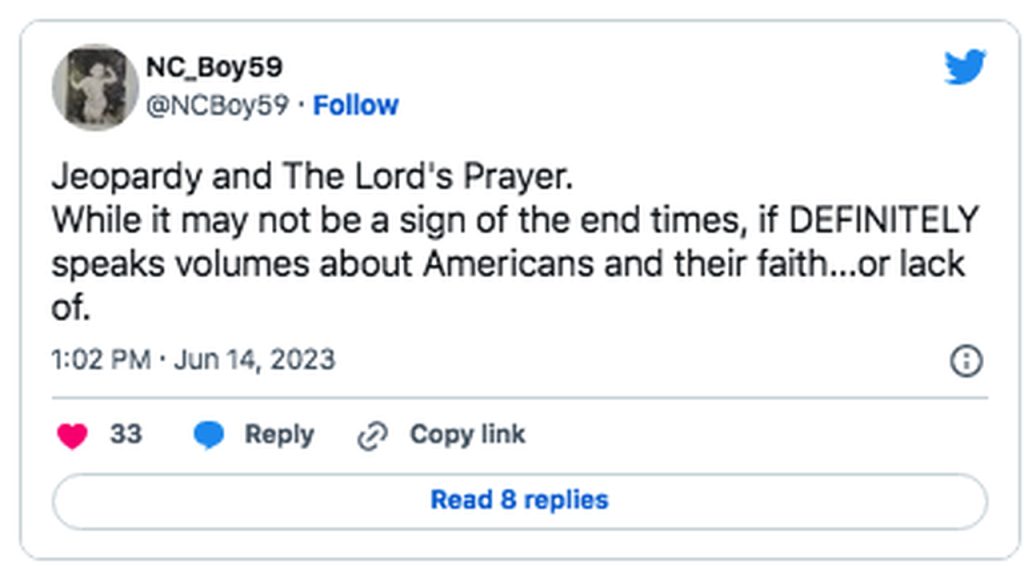Open the 1:02 PM time link
This screenshot has height=566, width=1024.
coord(101,360)
